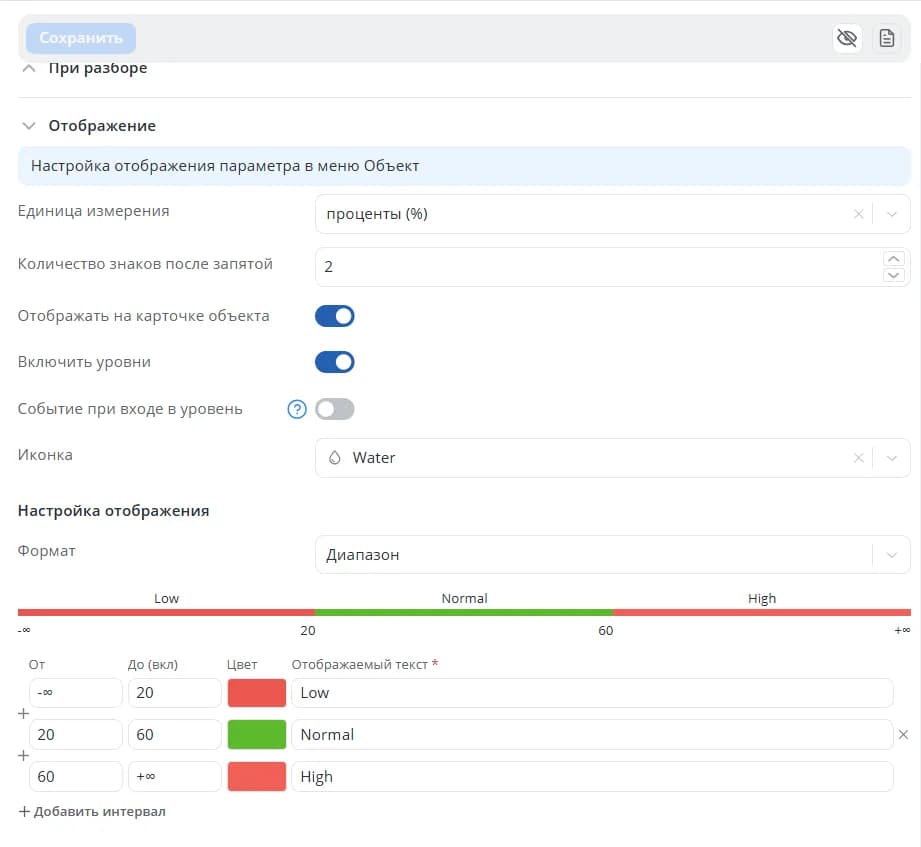Insert interval after Normal row plus icon
Viewport: 921px width, 847px height.
[23, 755]
